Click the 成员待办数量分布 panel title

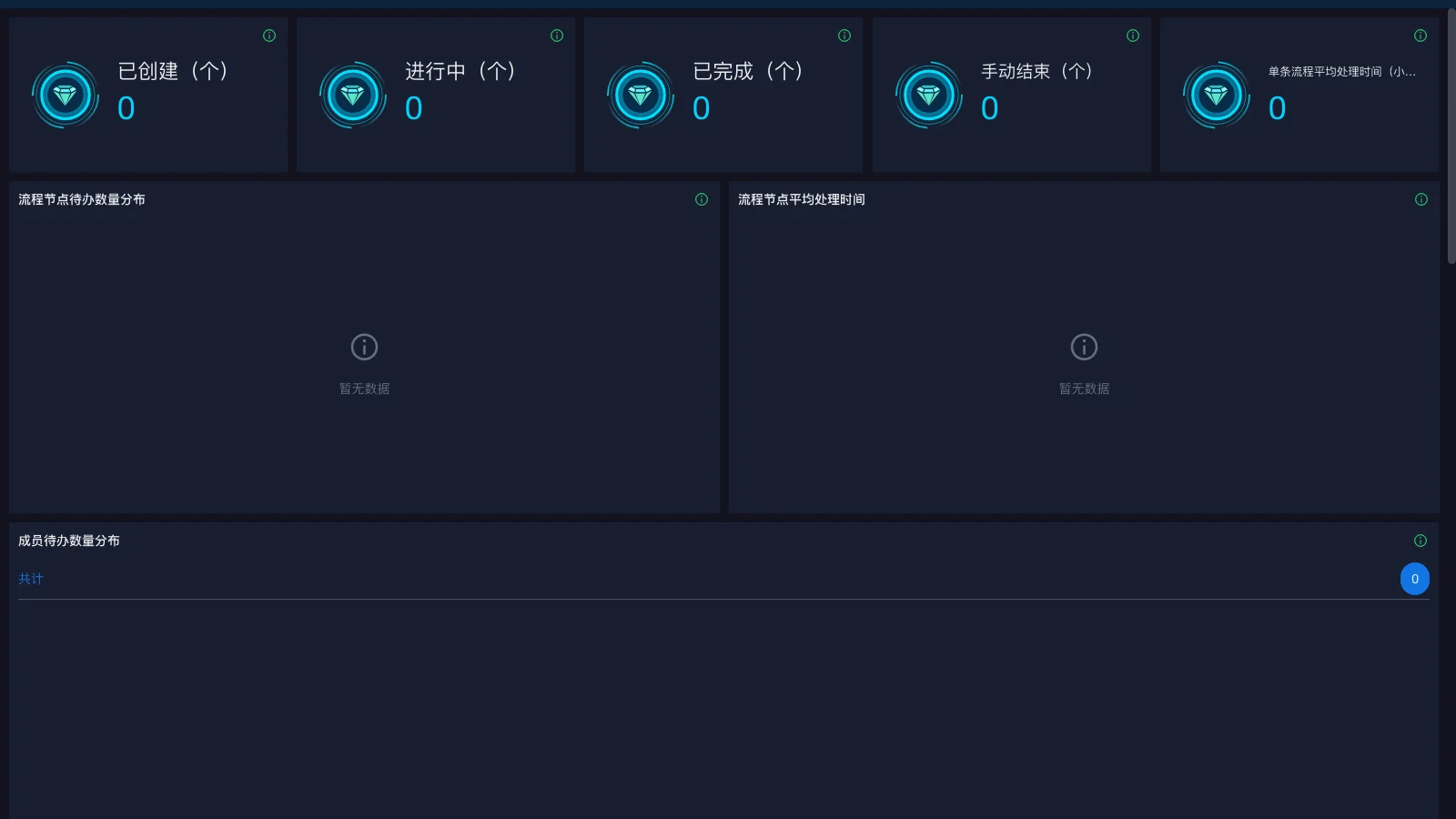[x=67, y=540]
